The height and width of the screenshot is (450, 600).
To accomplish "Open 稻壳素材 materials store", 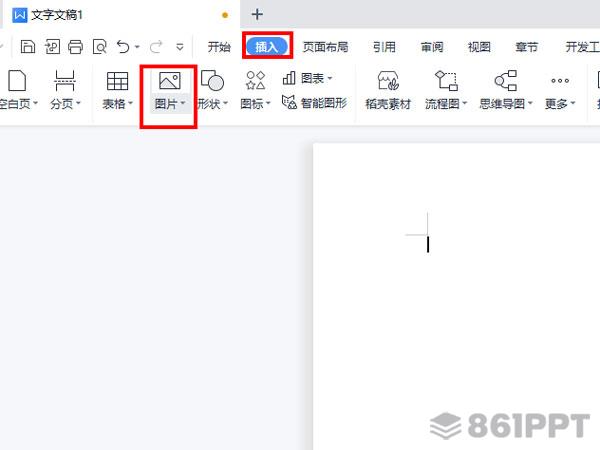I will coord(388,90).
